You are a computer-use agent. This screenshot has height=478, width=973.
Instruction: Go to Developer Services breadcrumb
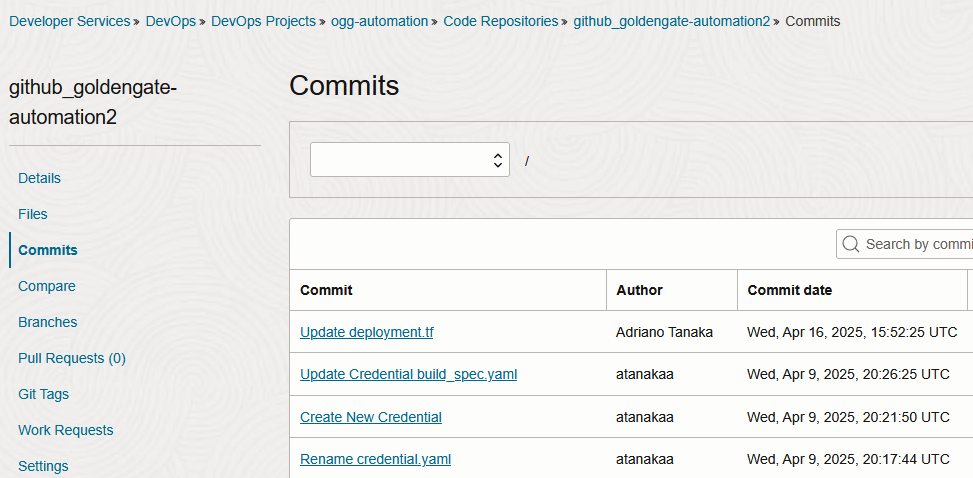click(70, 21)
